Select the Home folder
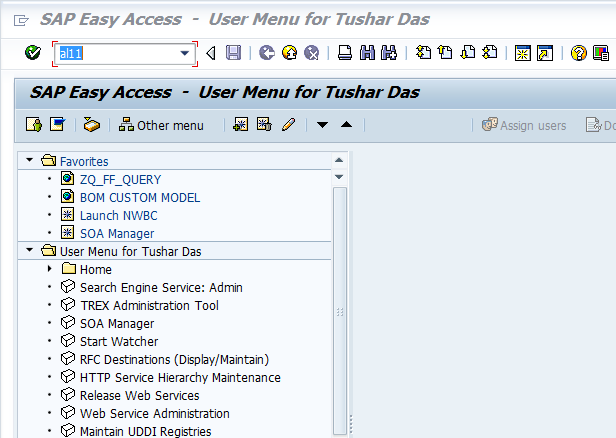 (x=96, y=269)
